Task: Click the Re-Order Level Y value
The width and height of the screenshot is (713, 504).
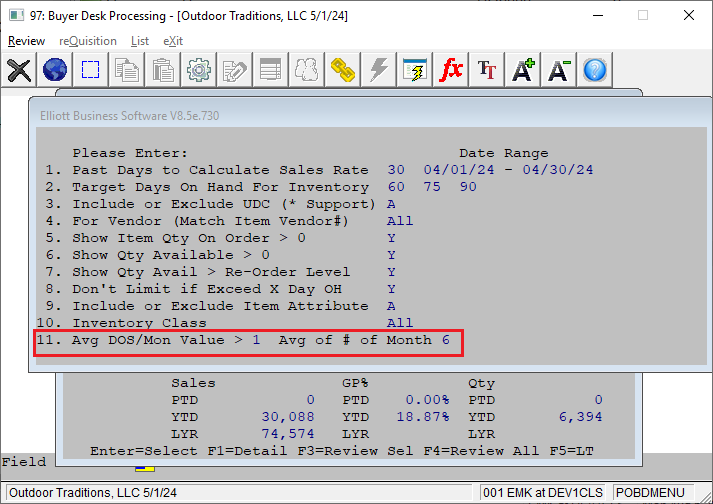Action: (x=391, y=272)
